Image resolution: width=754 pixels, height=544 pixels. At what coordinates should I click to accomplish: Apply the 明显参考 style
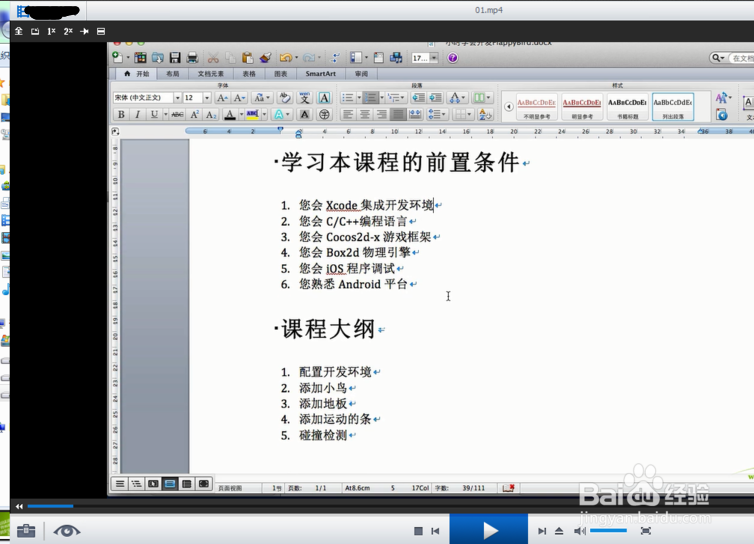pos(582,107)
